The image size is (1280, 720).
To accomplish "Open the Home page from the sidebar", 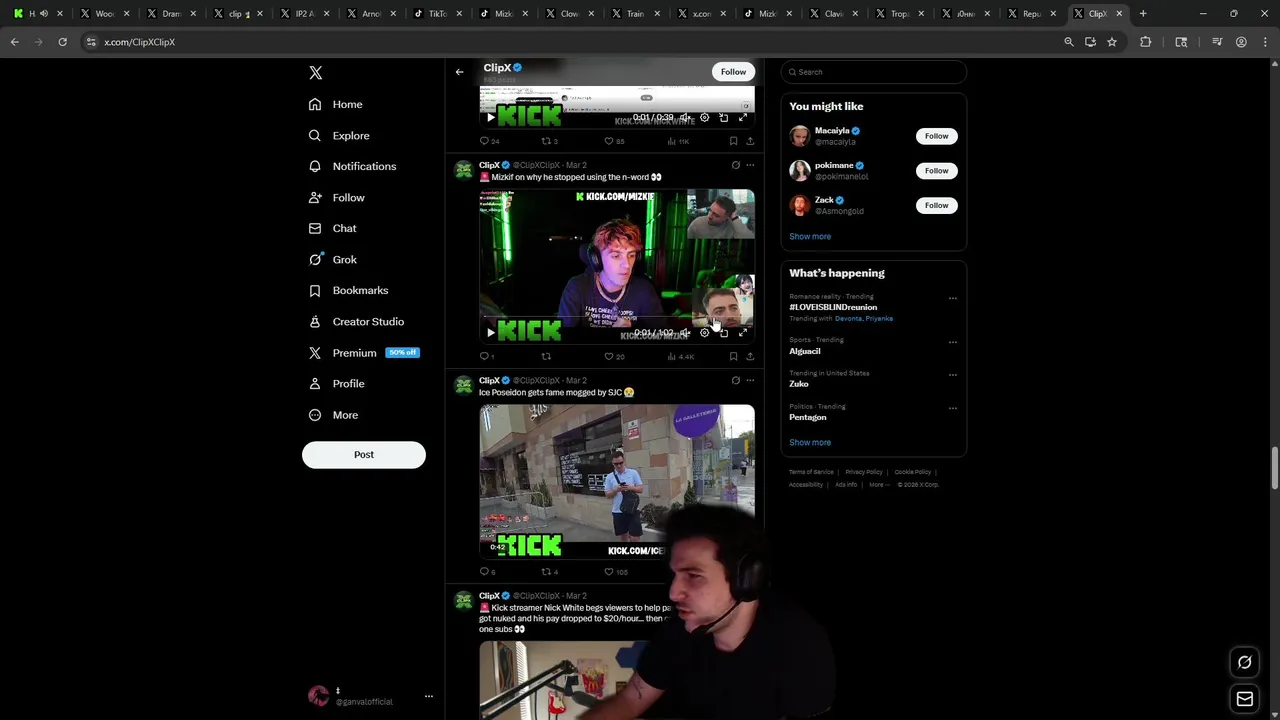I will pos(336,104).
